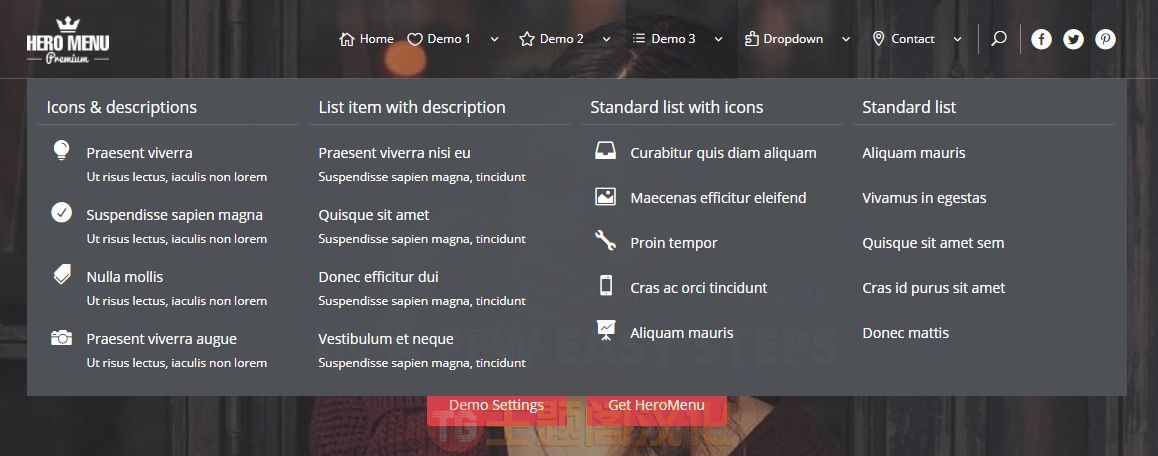1158x456 pixels.
Task: Click the house icon beside Home
Action: (347, 39)
